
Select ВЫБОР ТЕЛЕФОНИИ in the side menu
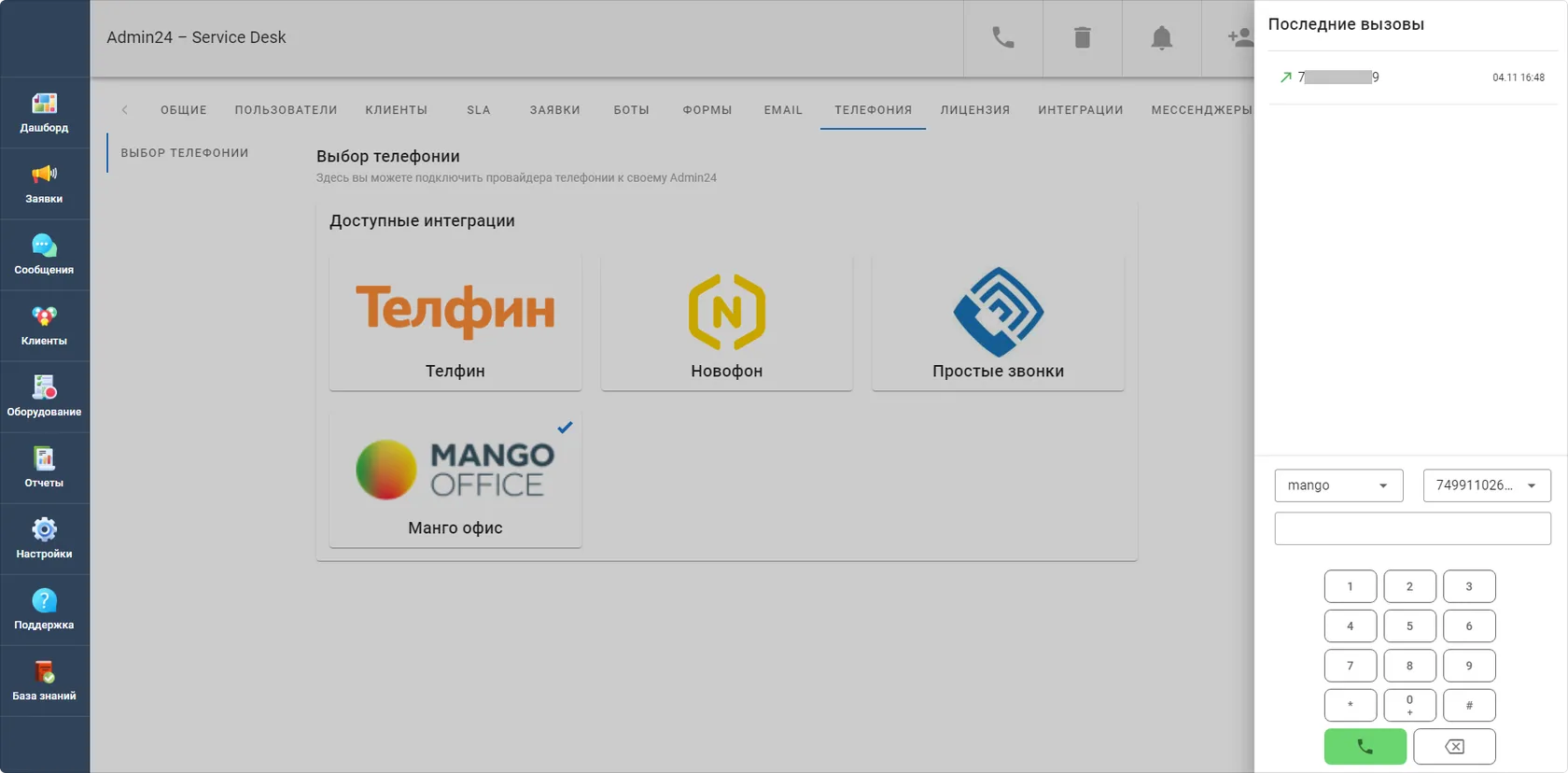(x=185, y=153)
